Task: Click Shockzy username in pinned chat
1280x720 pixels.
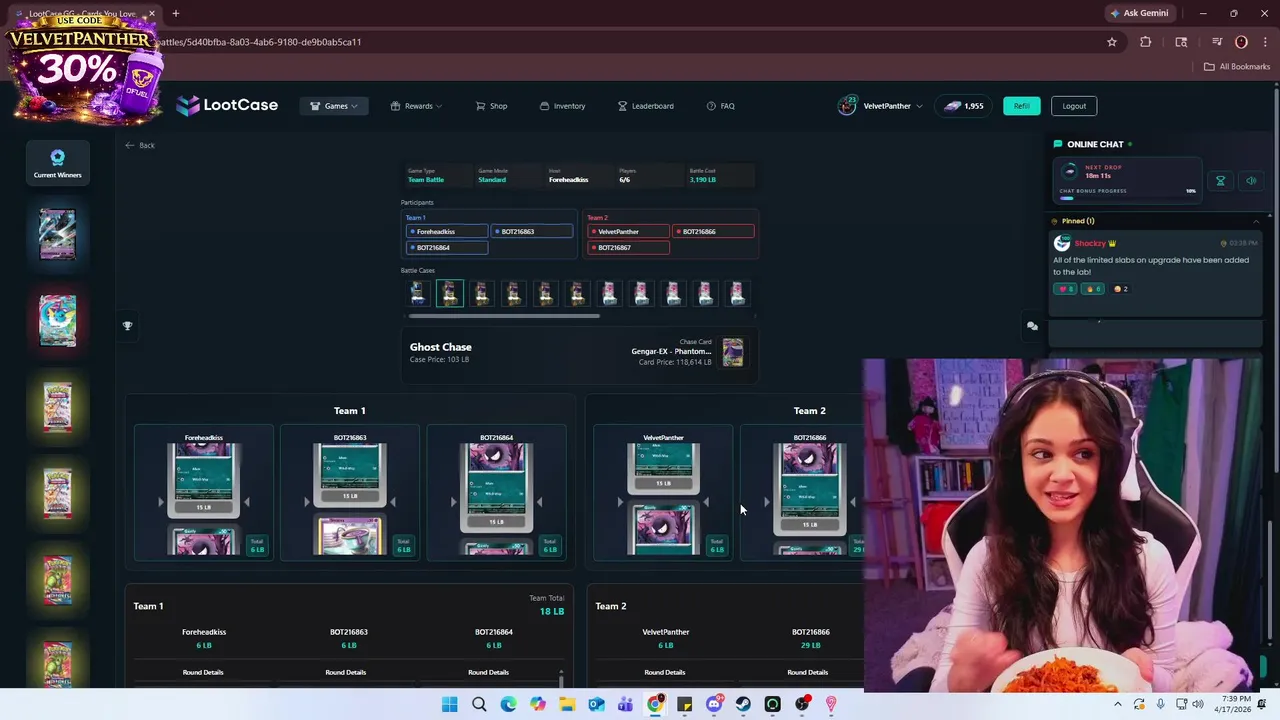Action: pyautogui.click(x=1090, y=243)
